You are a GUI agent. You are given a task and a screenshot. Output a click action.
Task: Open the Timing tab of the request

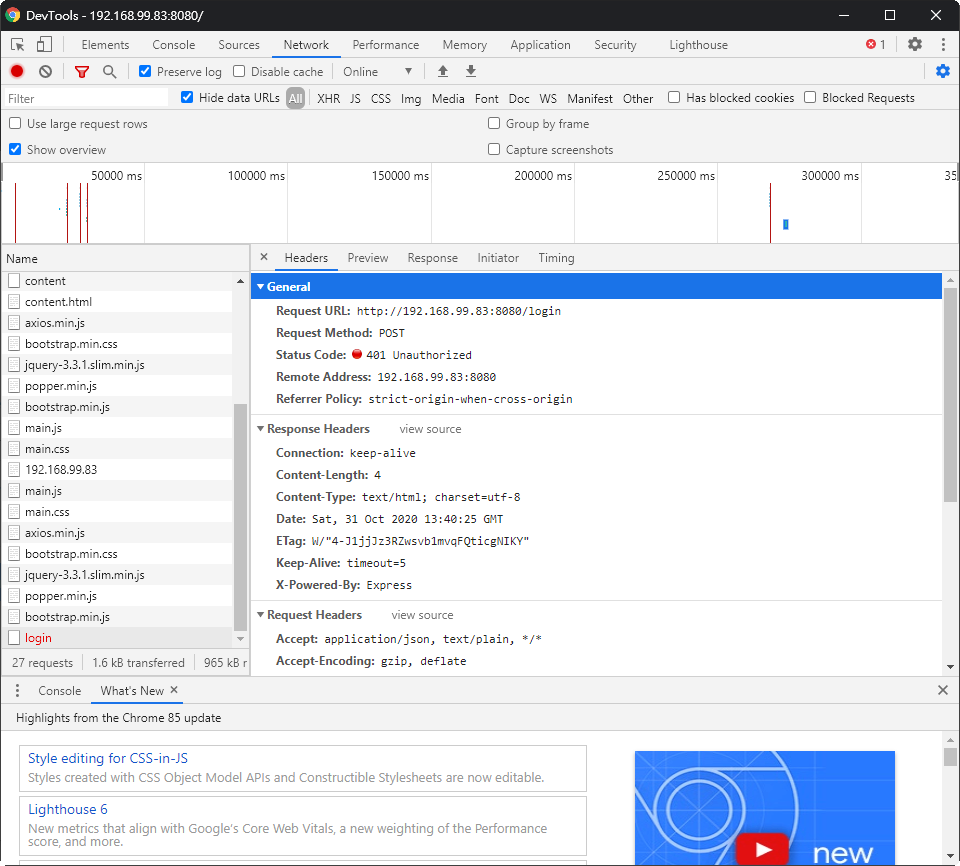[x=557, y=258]
